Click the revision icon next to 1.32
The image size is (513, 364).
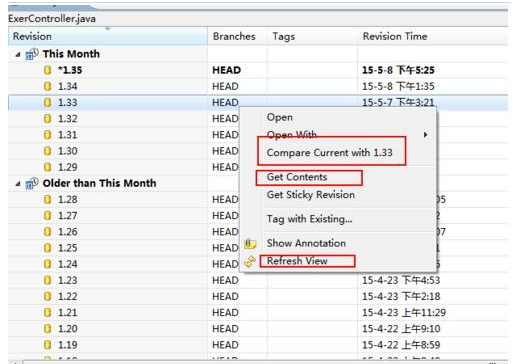[x=48, y=119]
